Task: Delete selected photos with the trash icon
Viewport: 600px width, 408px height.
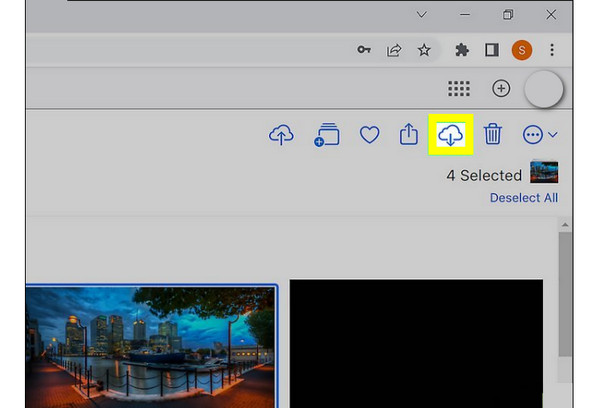Action: pos(492,135)
